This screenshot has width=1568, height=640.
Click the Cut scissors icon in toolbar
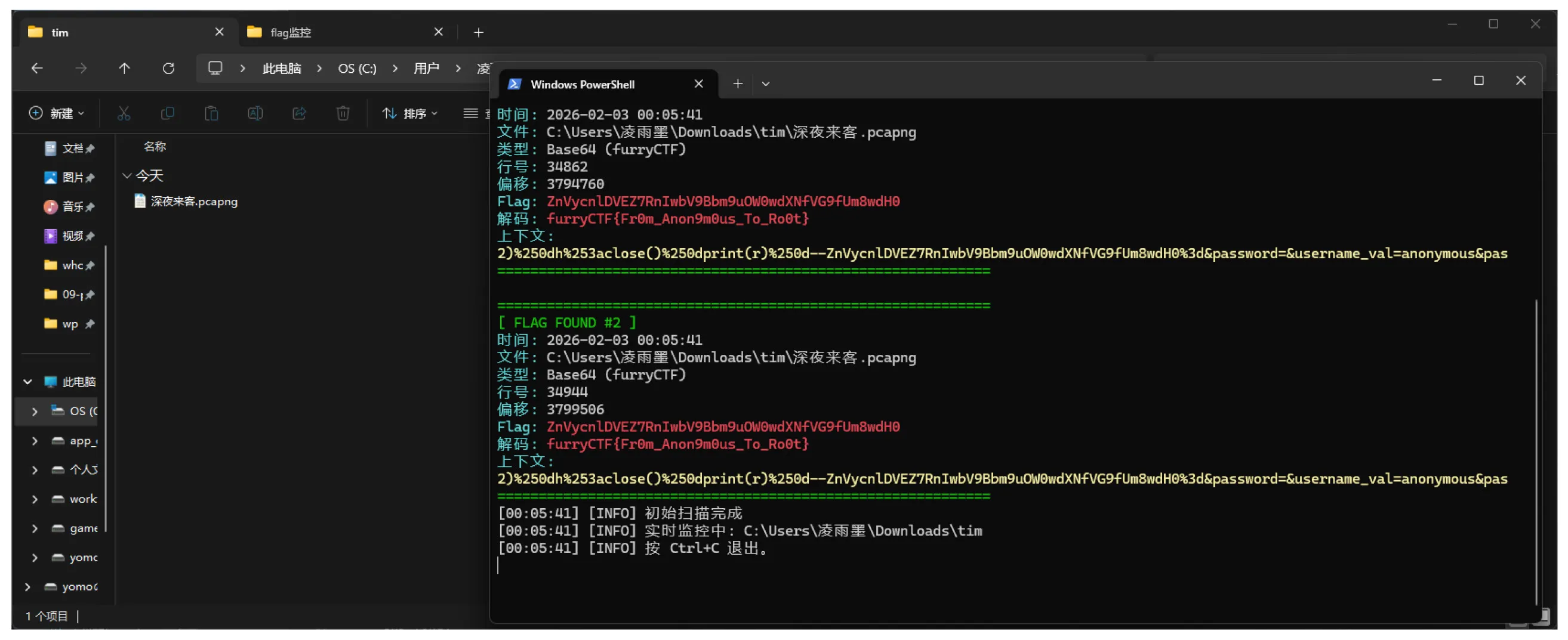(124, 113)
